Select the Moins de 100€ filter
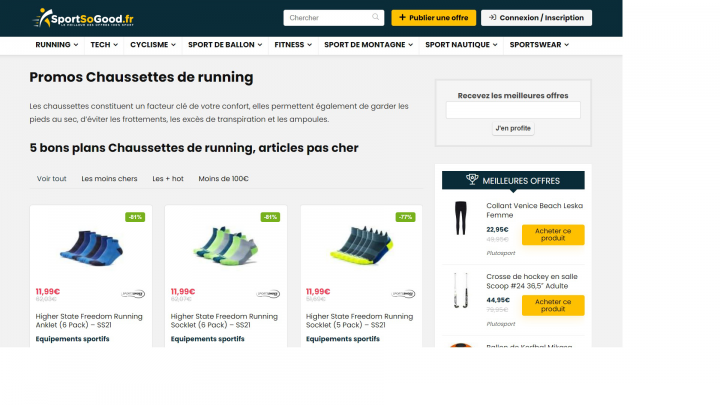720x405 pixels. (x=223, y=179)
